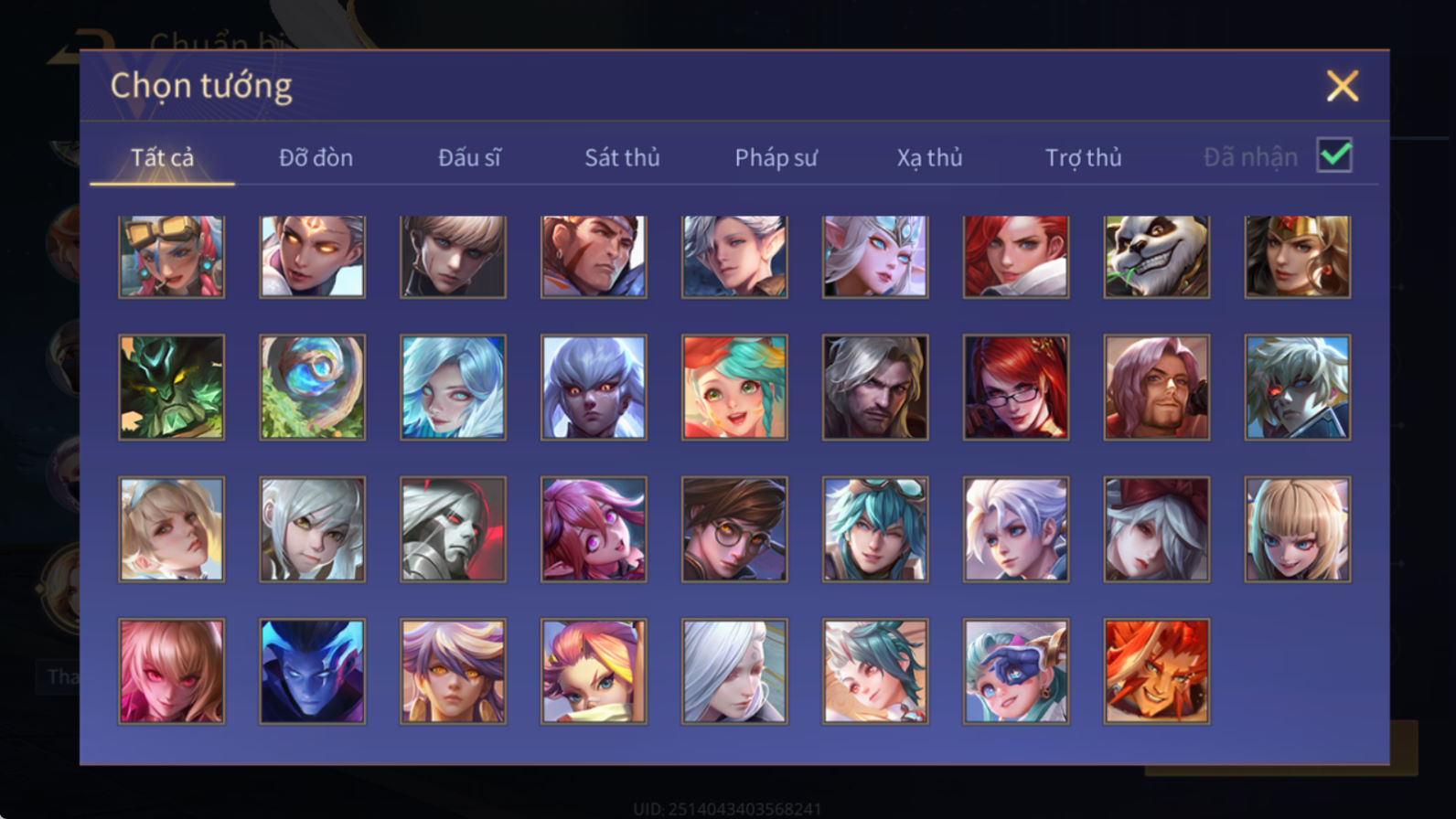Select the dark blue demon hero

312,671
